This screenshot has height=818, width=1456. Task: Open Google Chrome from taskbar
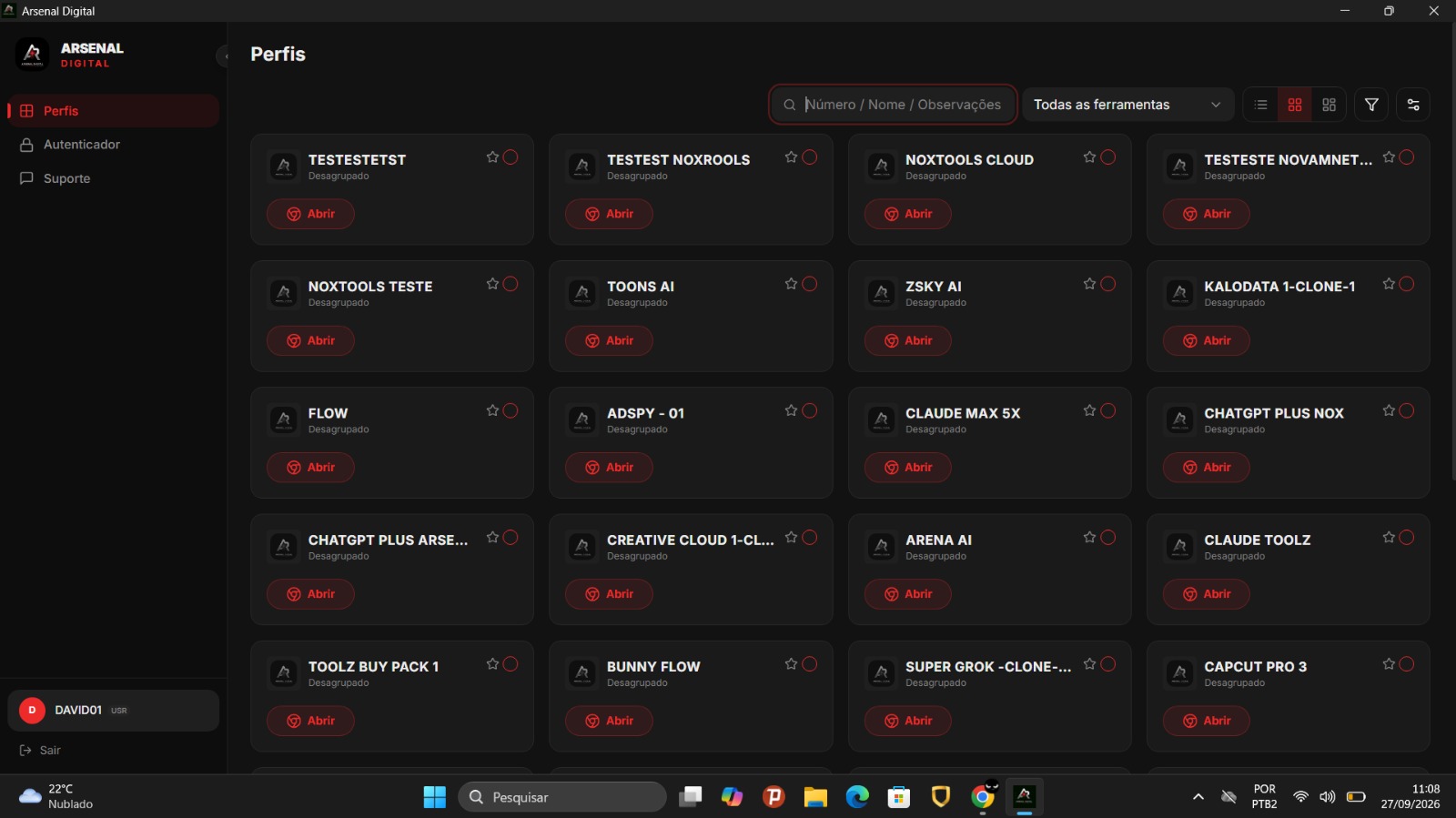point(983,797)
